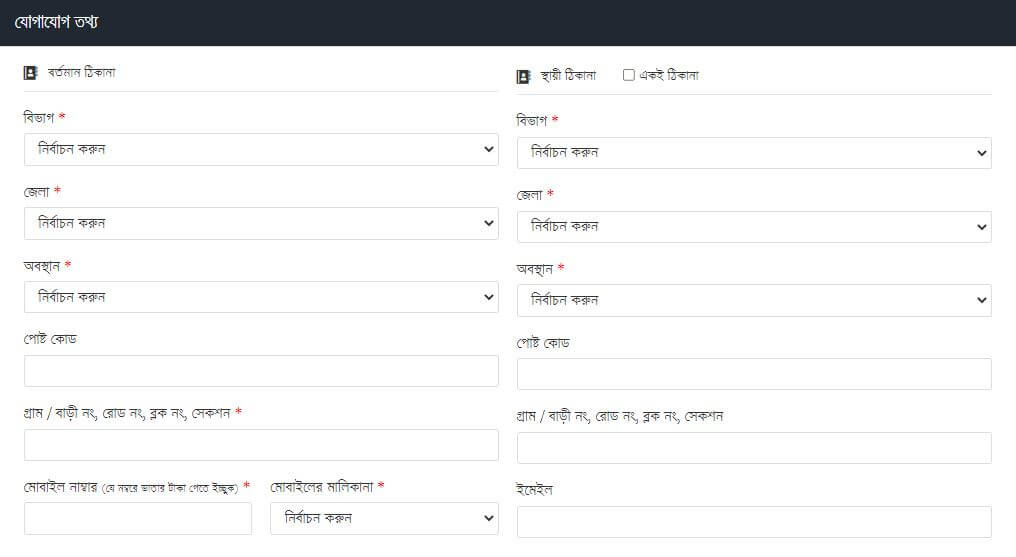Open the অবস্থান dropdown under স্থায়ী ঠিকানা
The height and width of the screenshot is (557, 1016).
(754, 301)
